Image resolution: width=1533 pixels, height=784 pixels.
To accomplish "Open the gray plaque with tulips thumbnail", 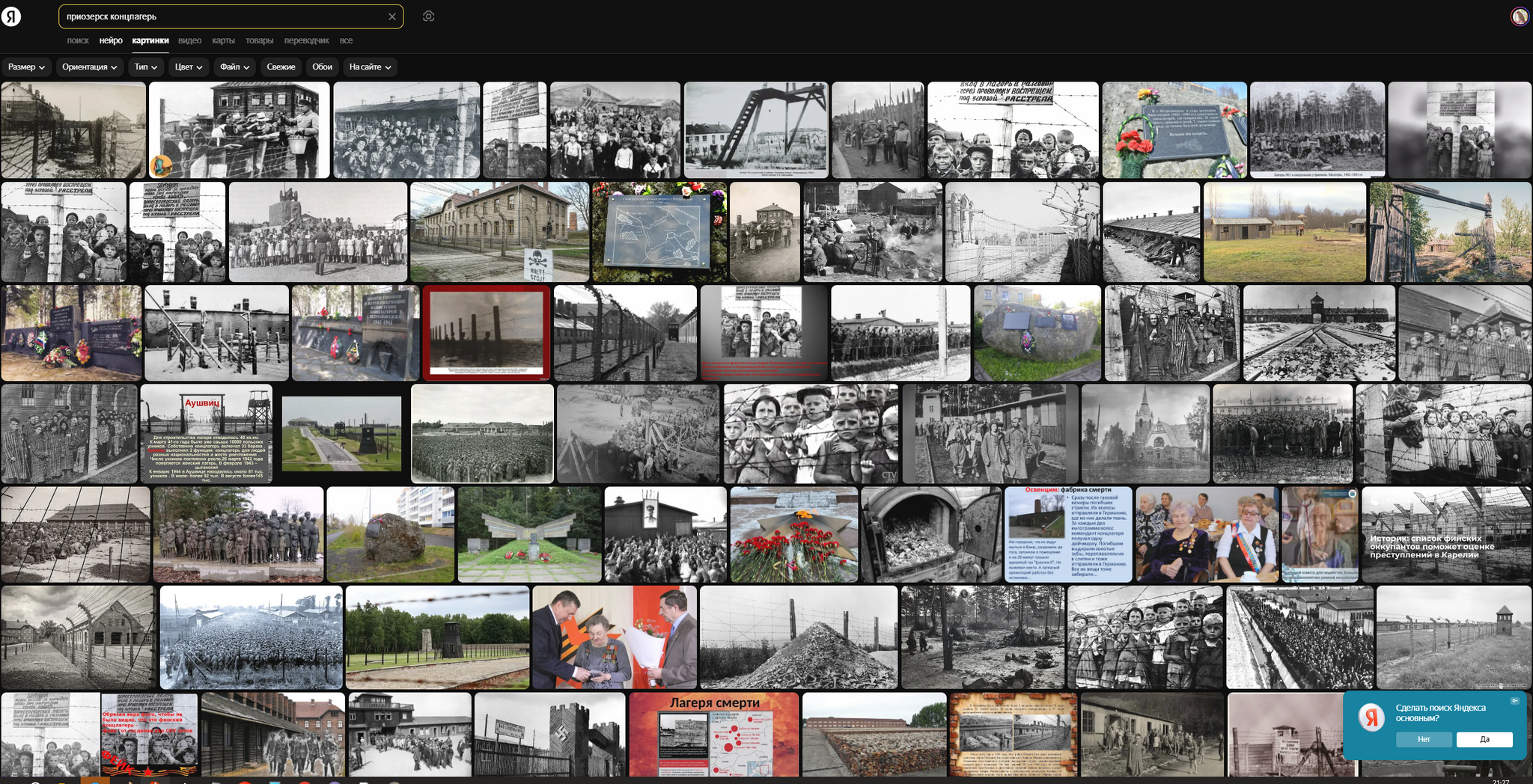I will point(1174,130).
